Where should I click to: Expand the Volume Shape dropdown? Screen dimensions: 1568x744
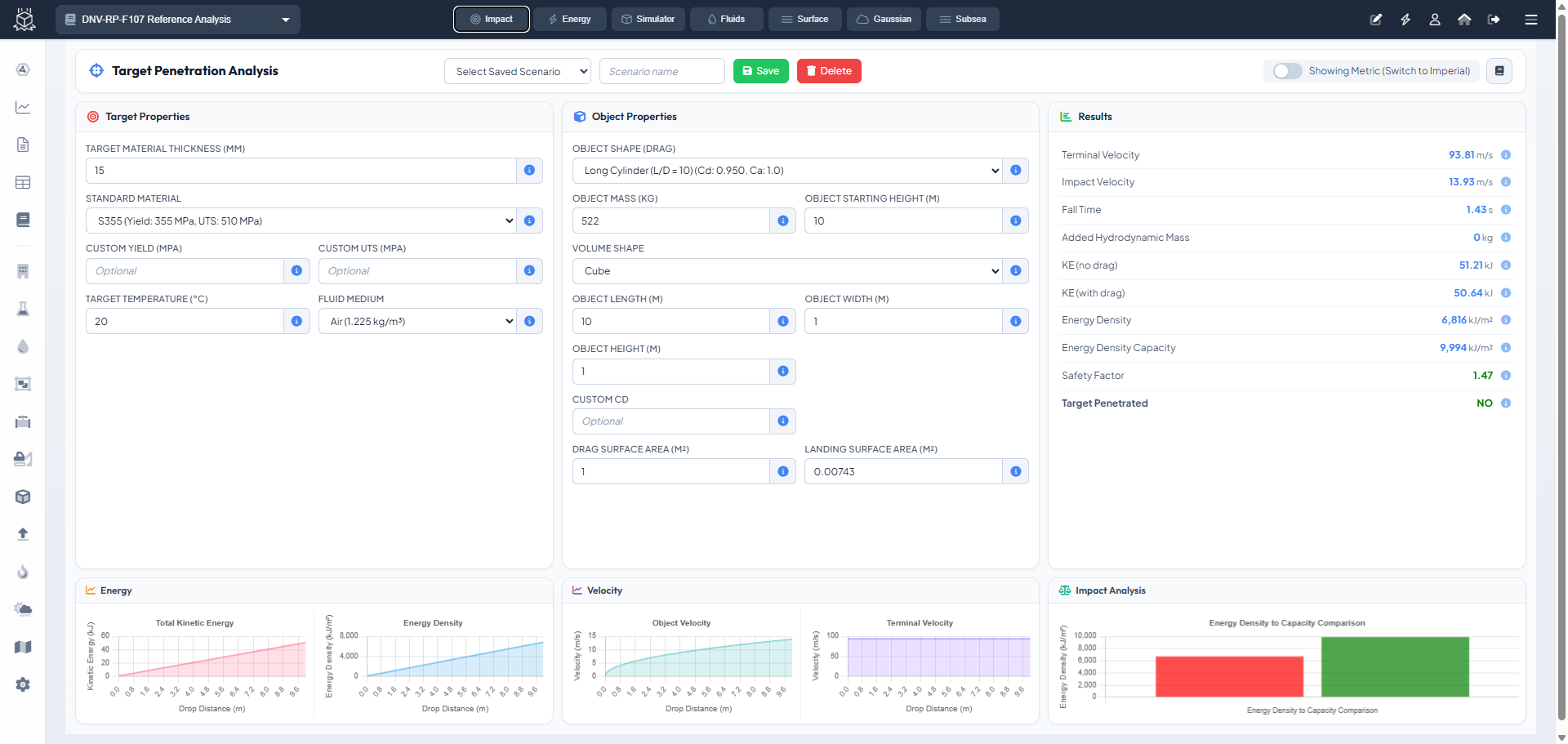click(787, 271)
